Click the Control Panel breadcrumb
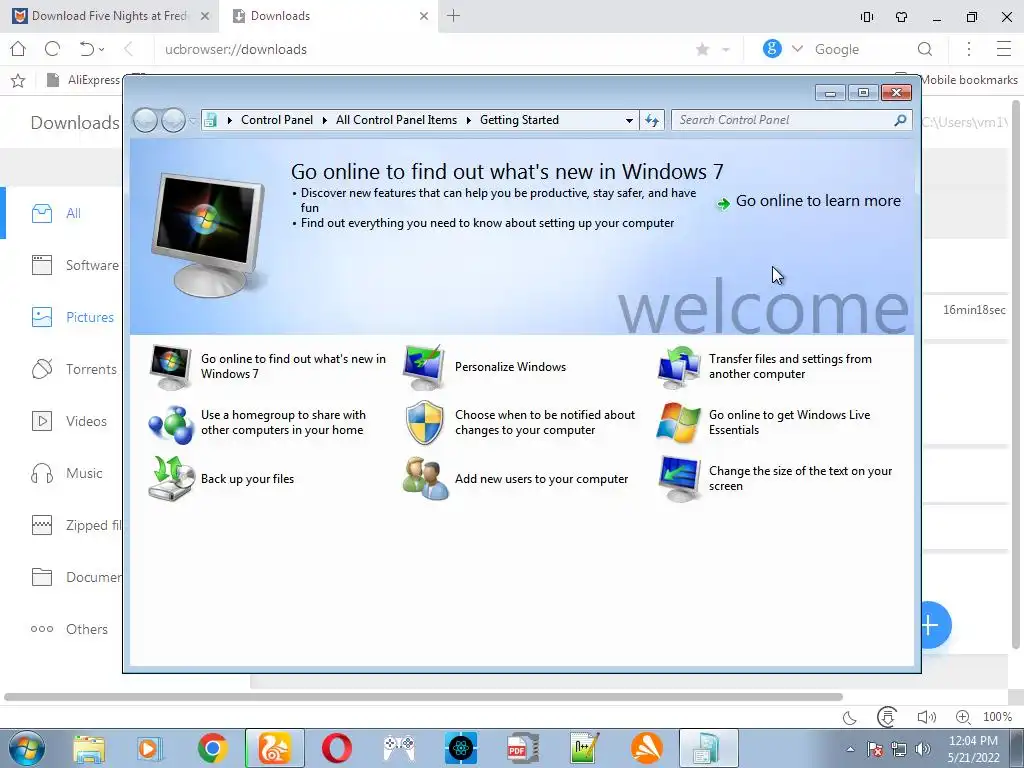 point(277,120)
